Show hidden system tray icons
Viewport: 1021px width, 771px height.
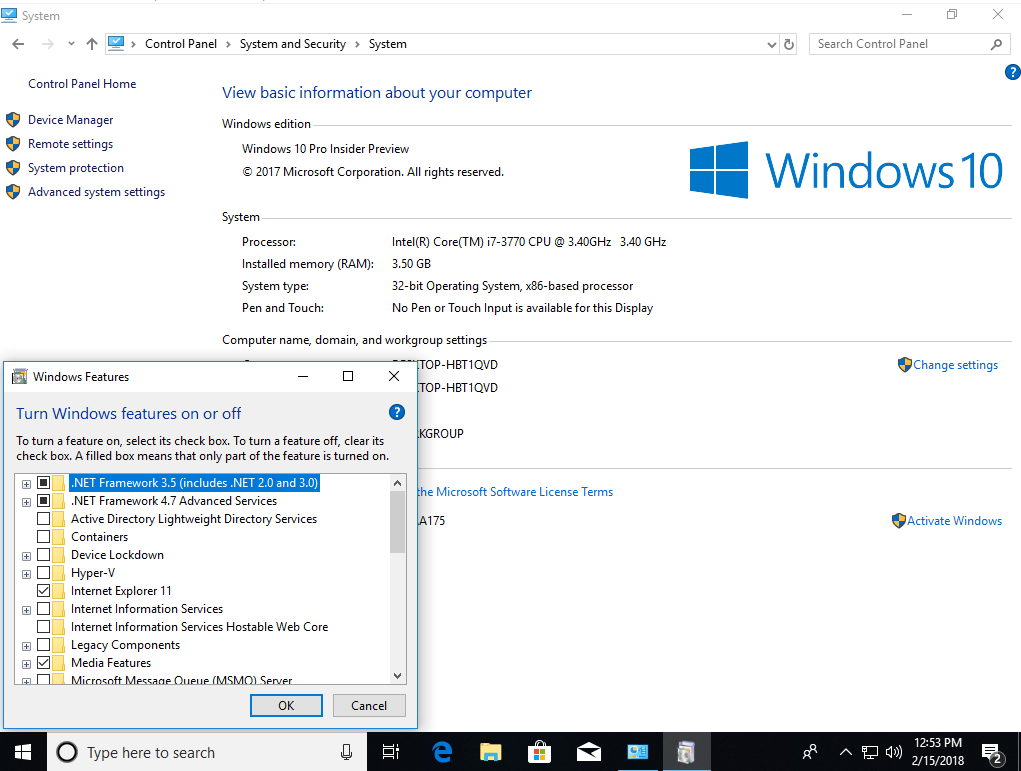(845, 752)
